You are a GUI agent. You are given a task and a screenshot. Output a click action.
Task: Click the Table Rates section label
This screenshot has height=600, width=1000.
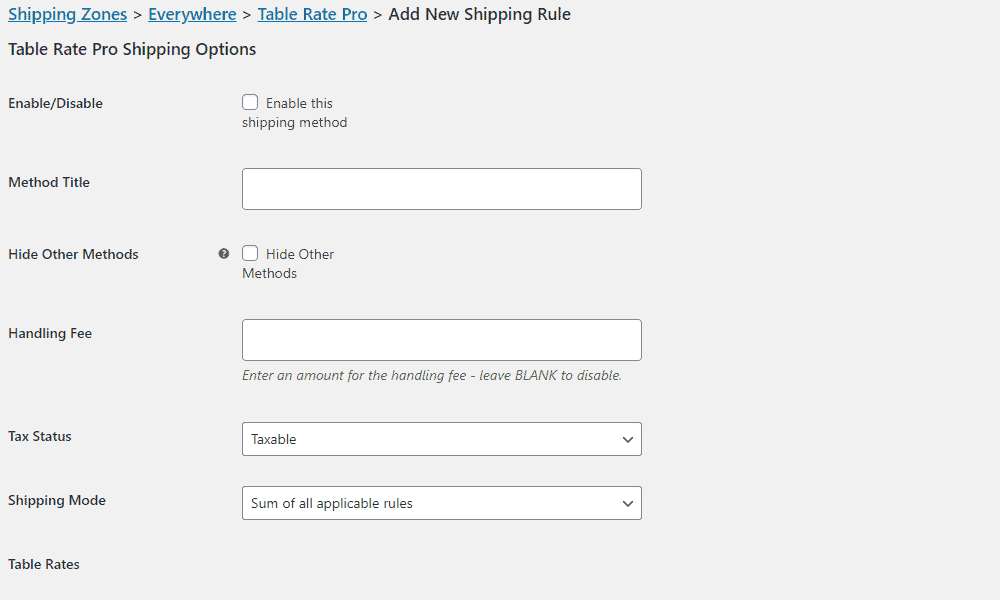[44, 564]
